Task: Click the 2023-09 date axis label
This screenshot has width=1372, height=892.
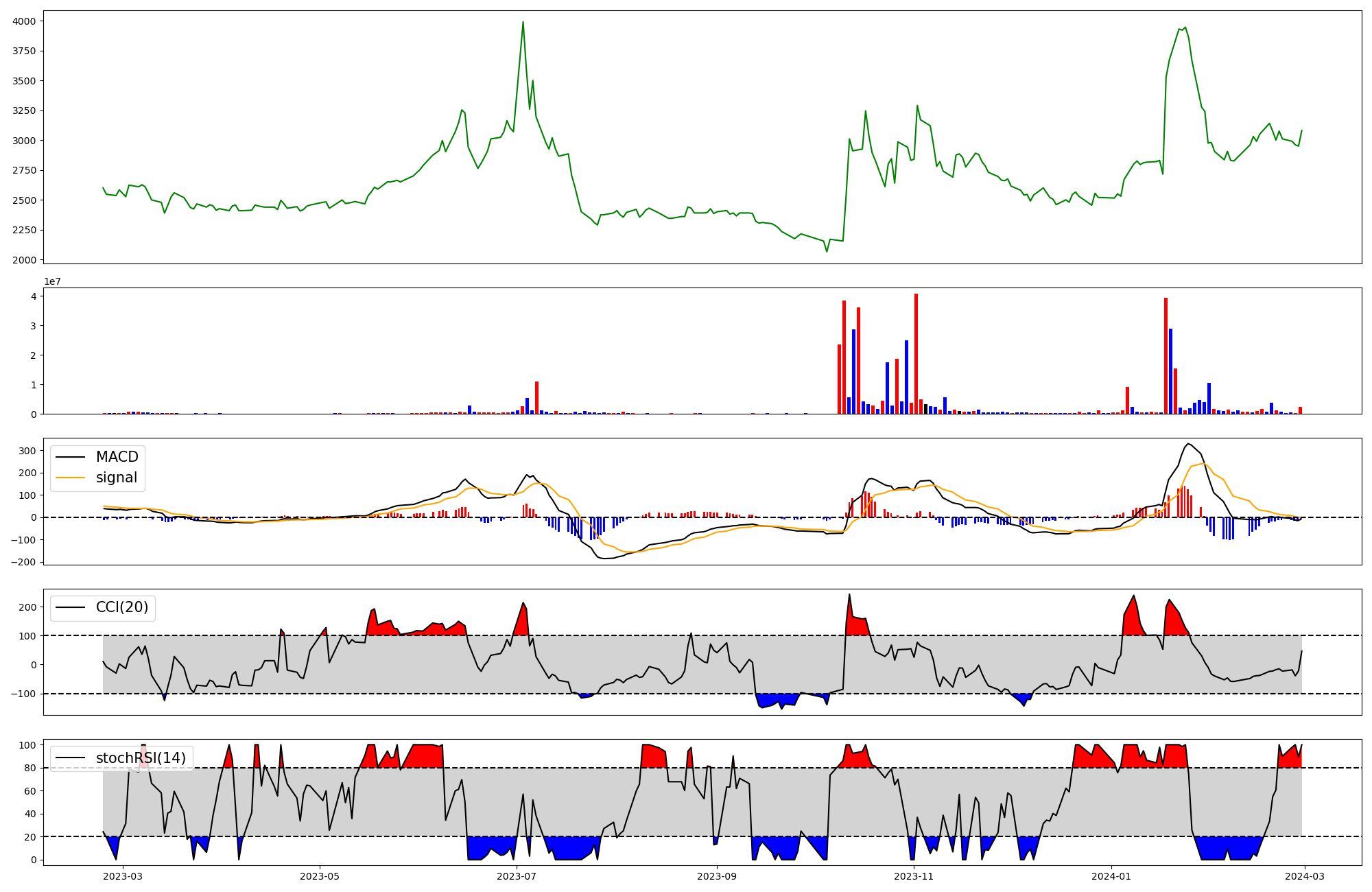Action: pyautogui.click(x=717, y=876)
